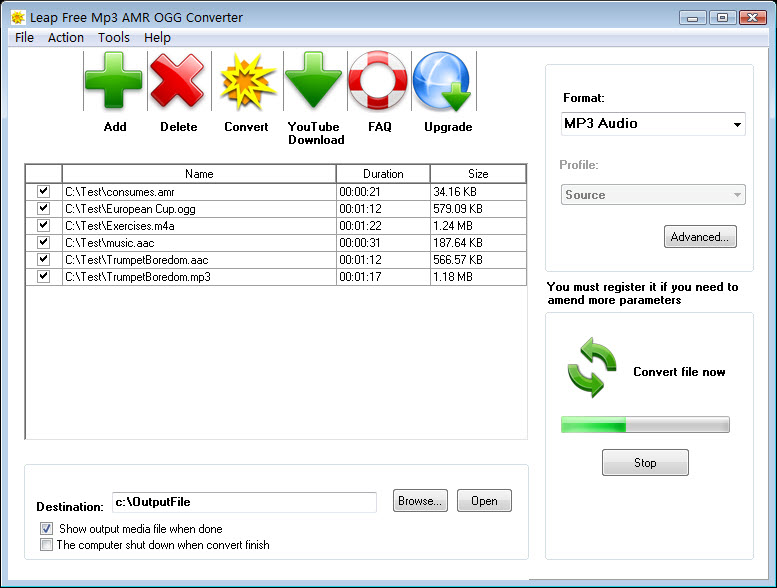Maximize the converter window
The width and height of the screenshot is (777, 588).
coord(722,18)
